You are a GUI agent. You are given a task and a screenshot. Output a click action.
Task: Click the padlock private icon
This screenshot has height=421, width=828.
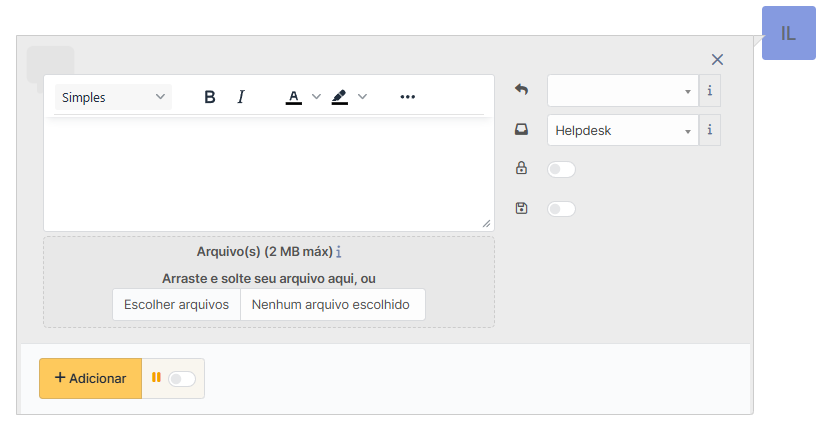click(521, 168)
